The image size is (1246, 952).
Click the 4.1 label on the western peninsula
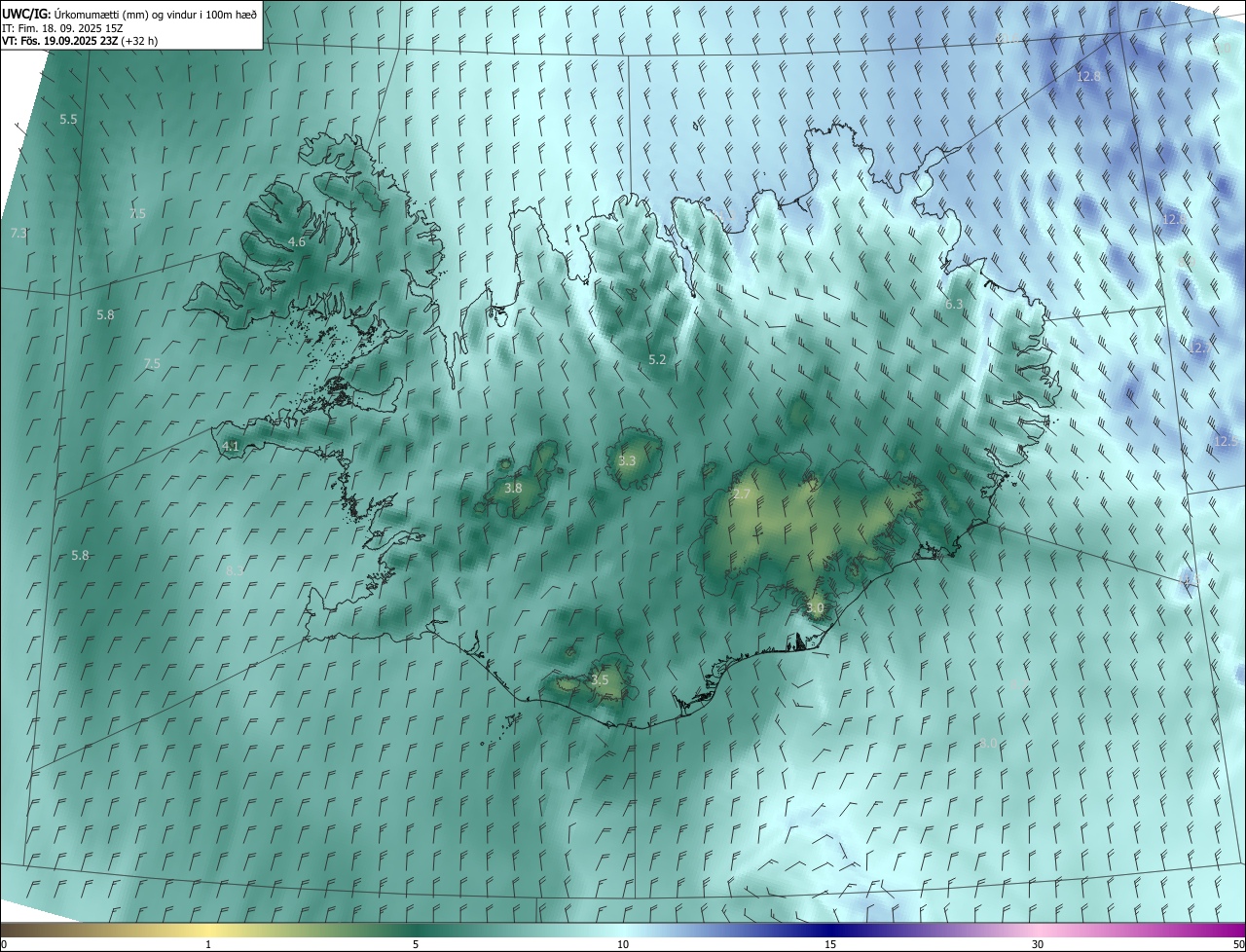tap(231, 446)
